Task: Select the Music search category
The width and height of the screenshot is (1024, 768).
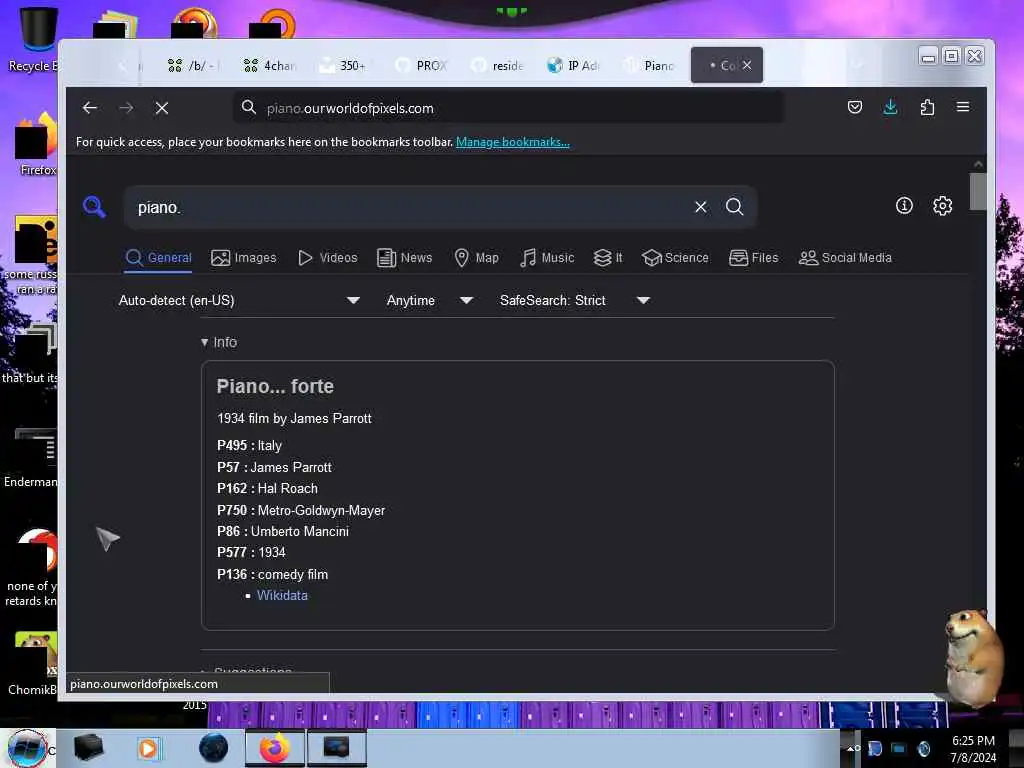Action: [547, 257]
